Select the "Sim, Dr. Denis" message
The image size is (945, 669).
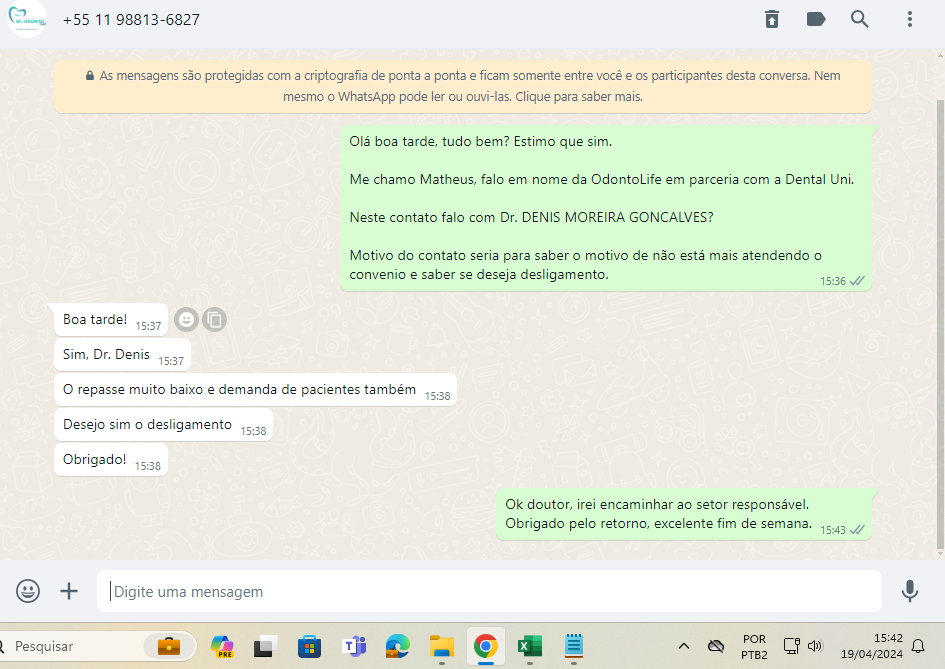point(122,354)
